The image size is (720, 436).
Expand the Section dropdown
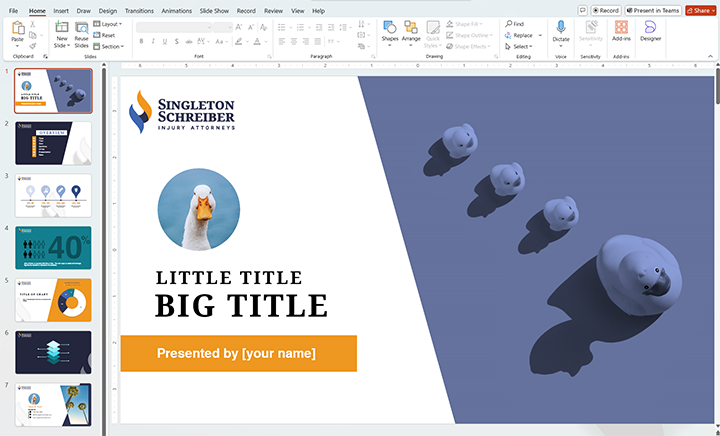tap(110, 46)
